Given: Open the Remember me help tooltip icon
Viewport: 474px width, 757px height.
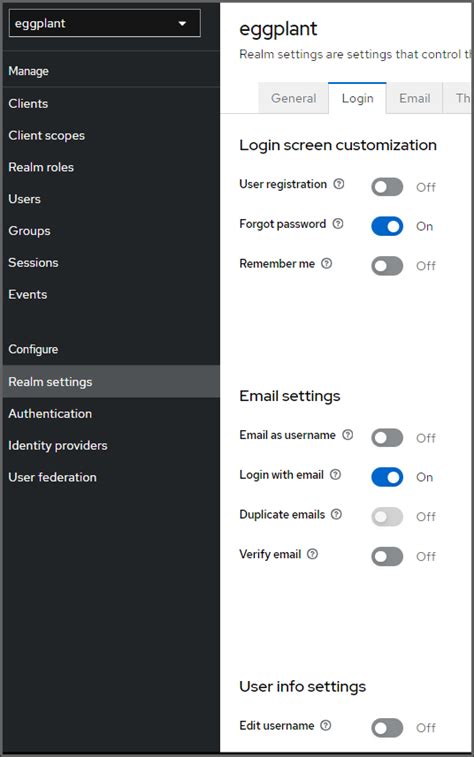Looking at the screenshot, I should point(327,263).
